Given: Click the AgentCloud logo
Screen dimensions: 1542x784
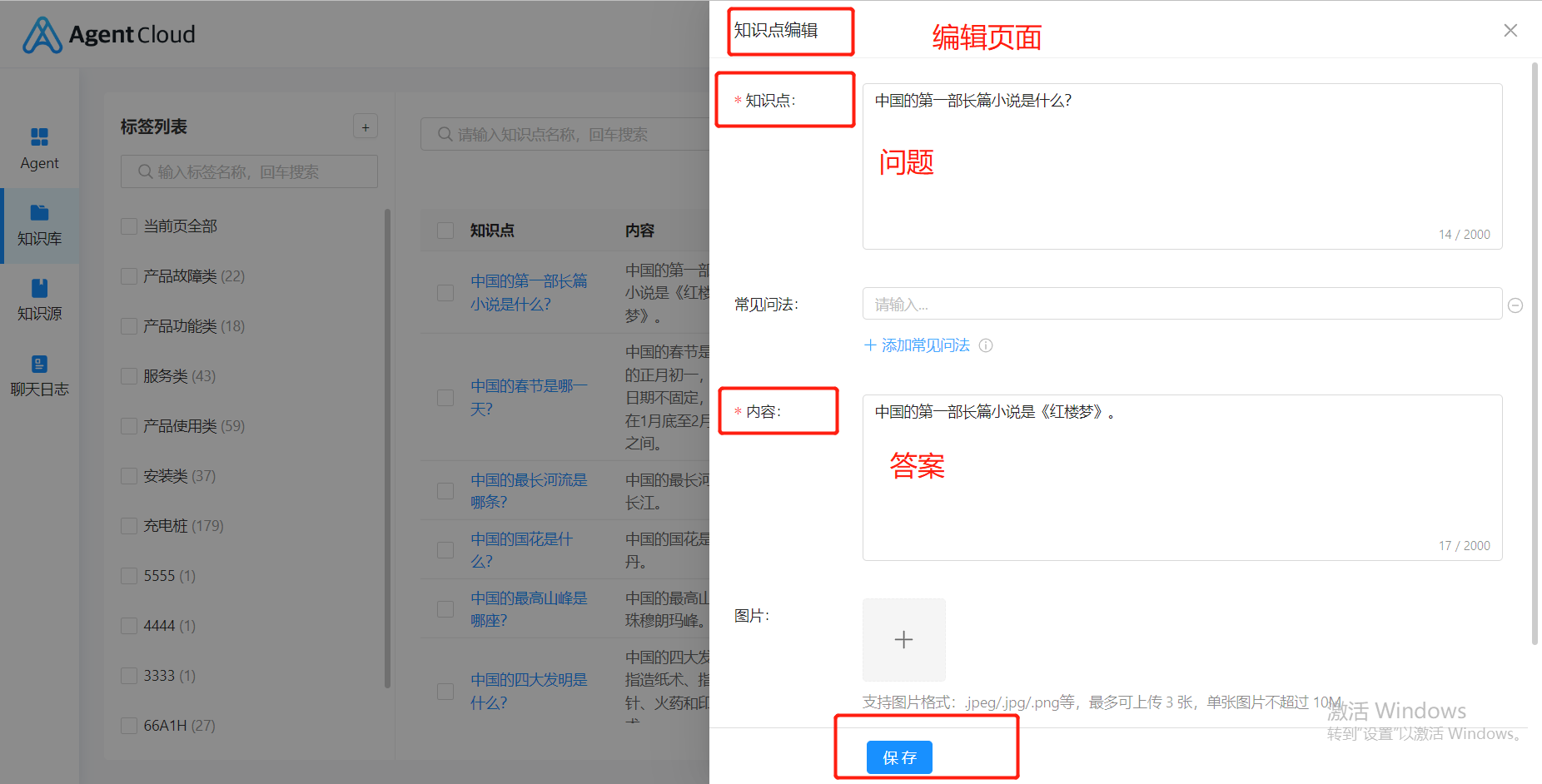Looking at the screenshot, I should (x=109, y=35).
